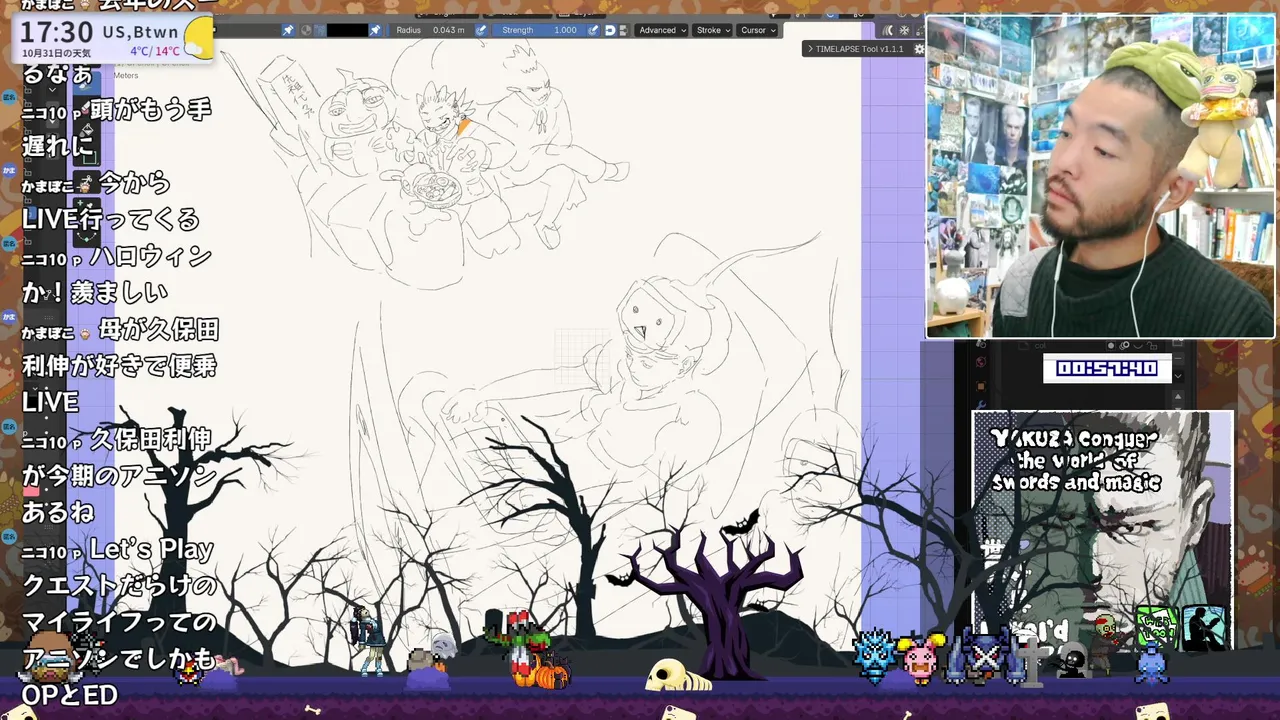Screen dimensions: 1280x720
Task: Click the reading silhouette badge icon
Action: [x=1203, y=626]
